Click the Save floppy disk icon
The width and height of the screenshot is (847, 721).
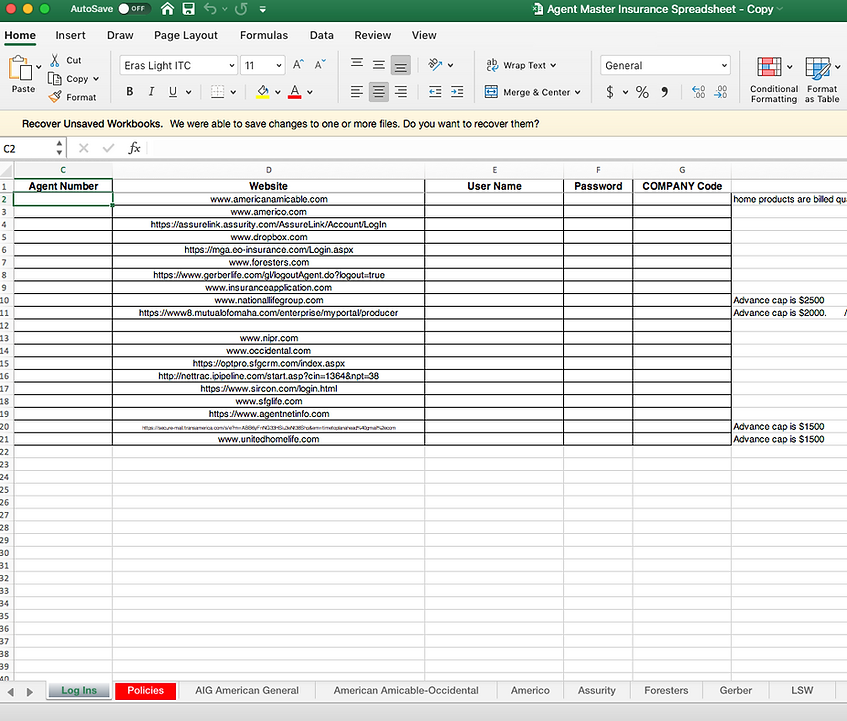(189, 9)
